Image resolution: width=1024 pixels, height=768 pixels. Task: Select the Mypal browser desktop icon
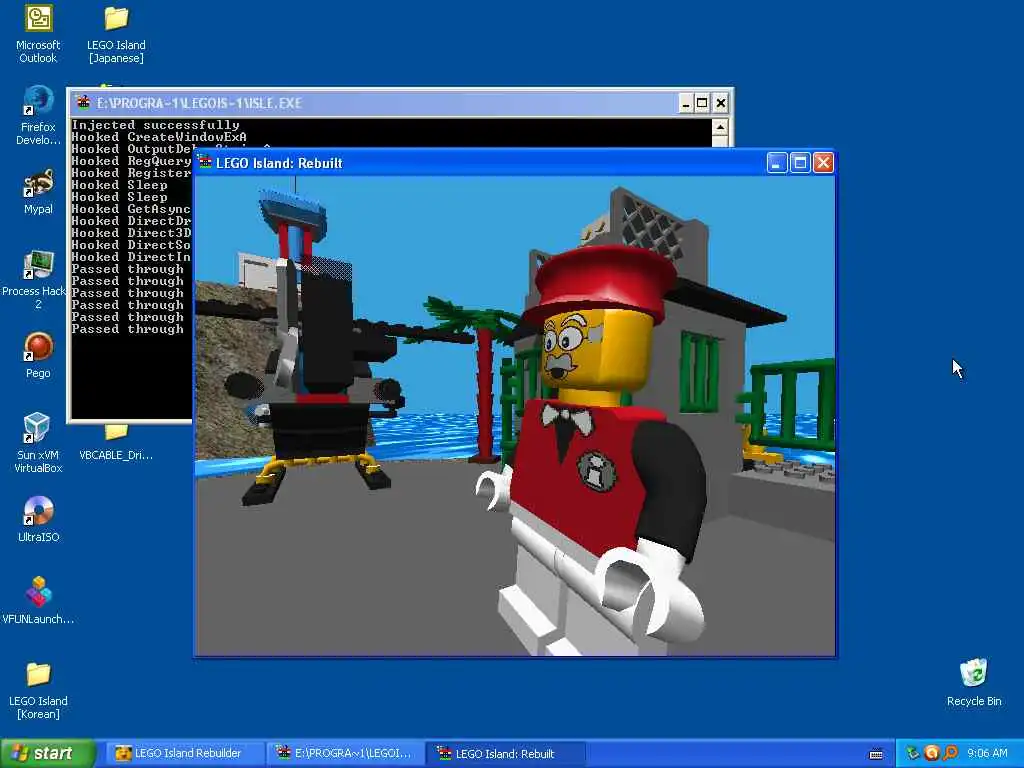38,191
